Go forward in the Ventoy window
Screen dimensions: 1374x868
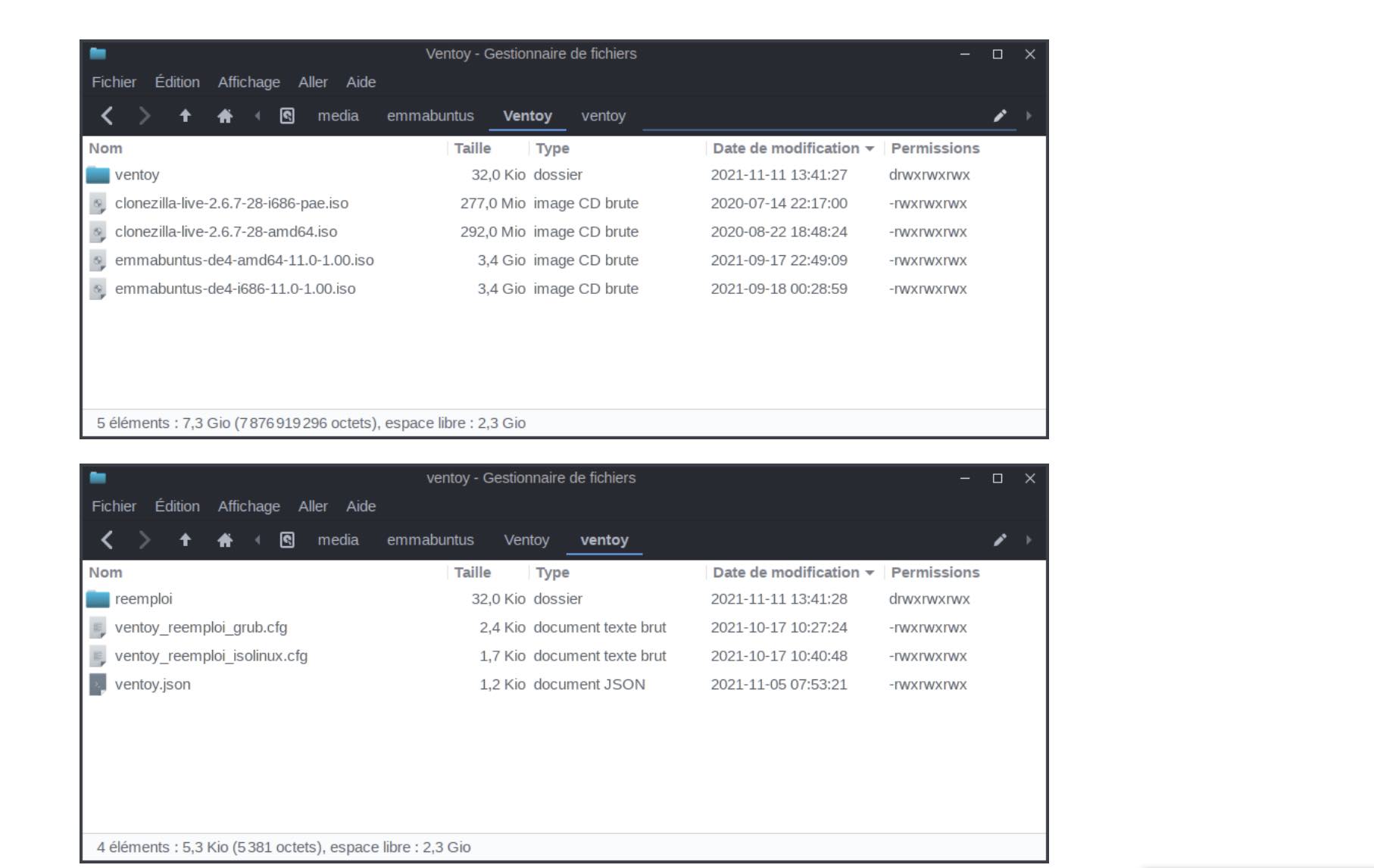(x=144, y=116)
